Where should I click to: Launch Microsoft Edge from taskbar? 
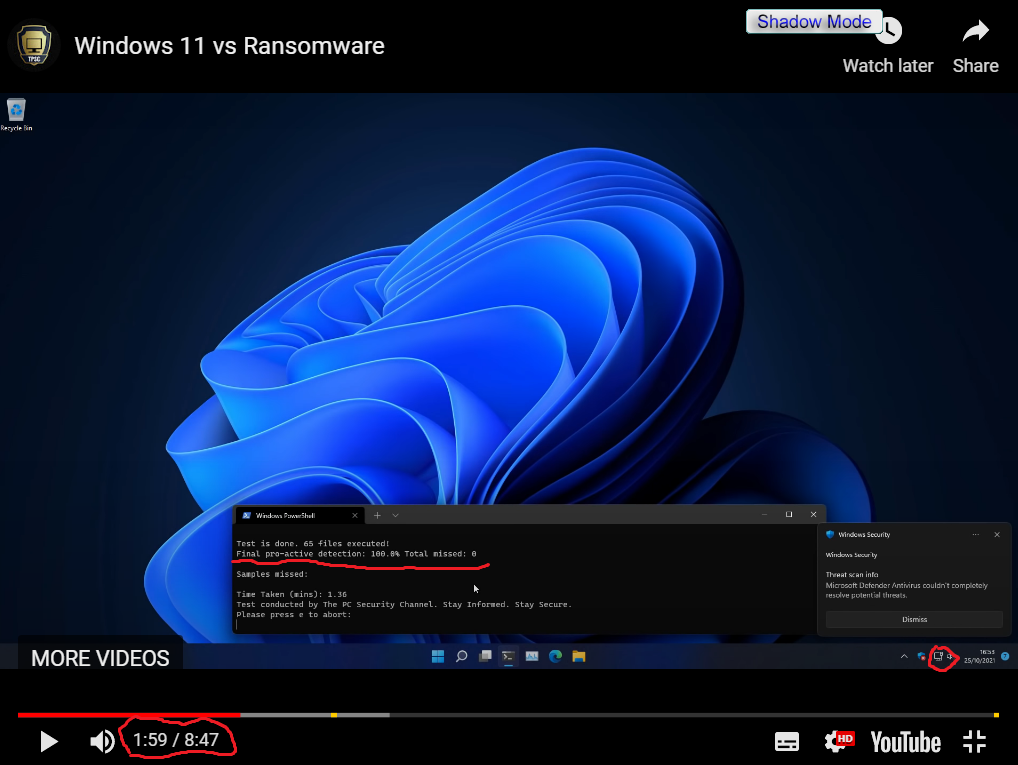click(555, 657)
